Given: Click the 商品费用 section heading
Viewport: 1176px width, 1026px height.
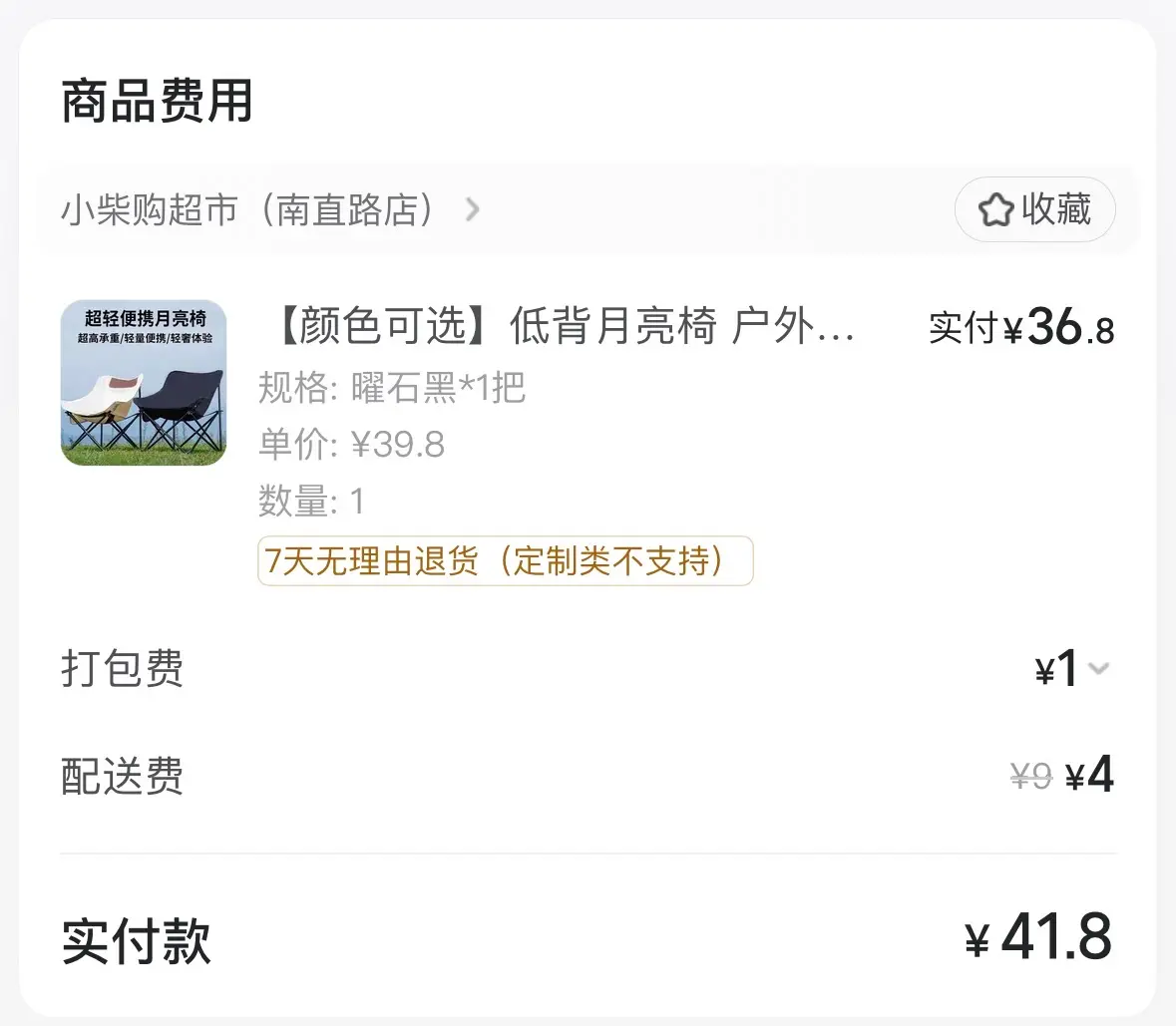Looking at the screenshot, I should [157, 102].
